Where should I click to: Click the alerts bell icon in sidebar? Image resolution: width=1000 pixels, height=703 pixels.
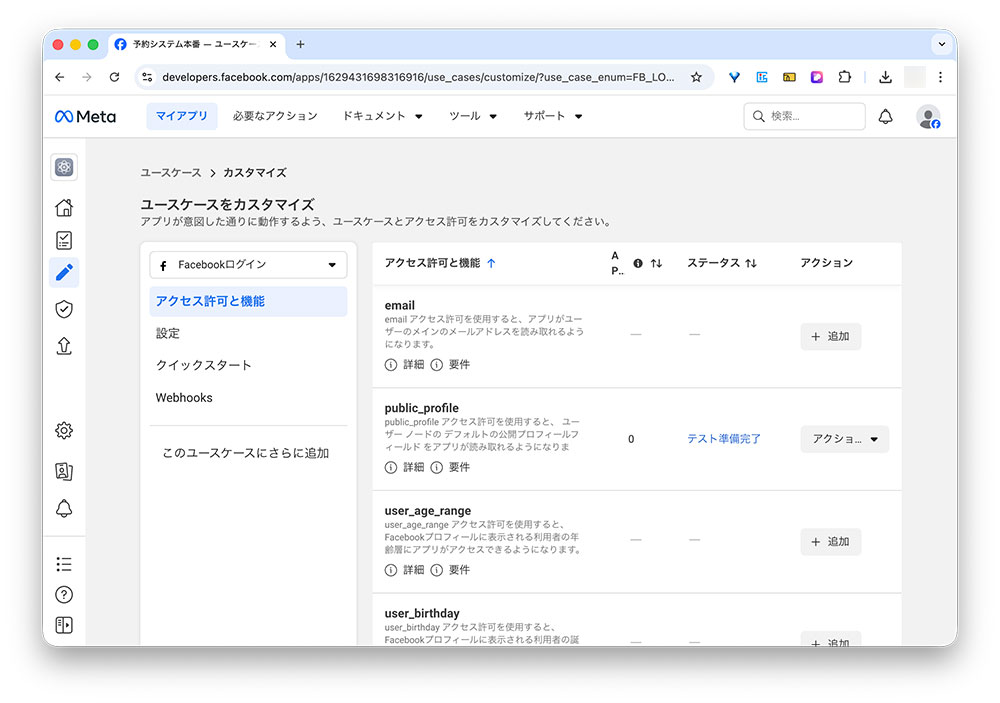tap(64, 509)
